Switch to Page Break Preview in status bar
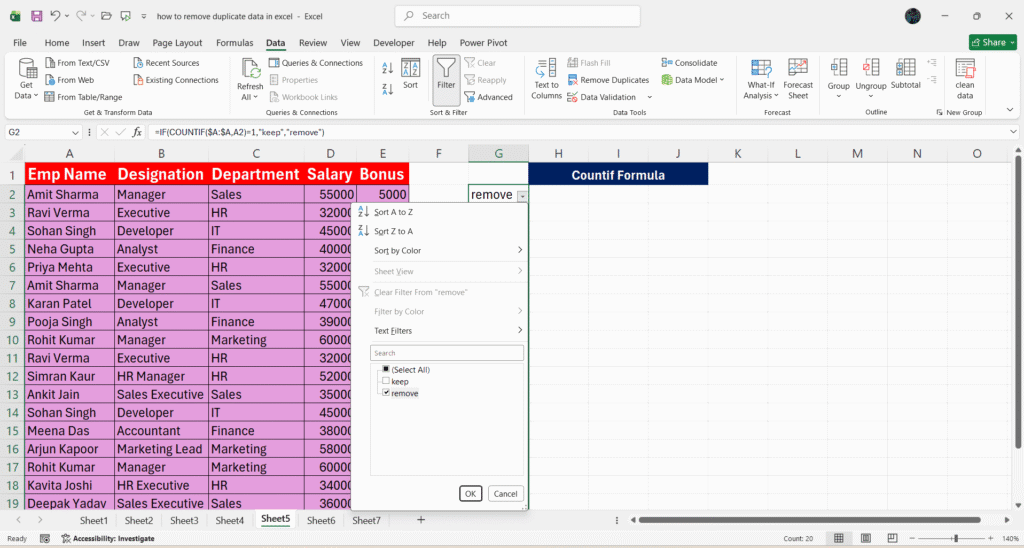1024x548 pixels. coord(892,538)
